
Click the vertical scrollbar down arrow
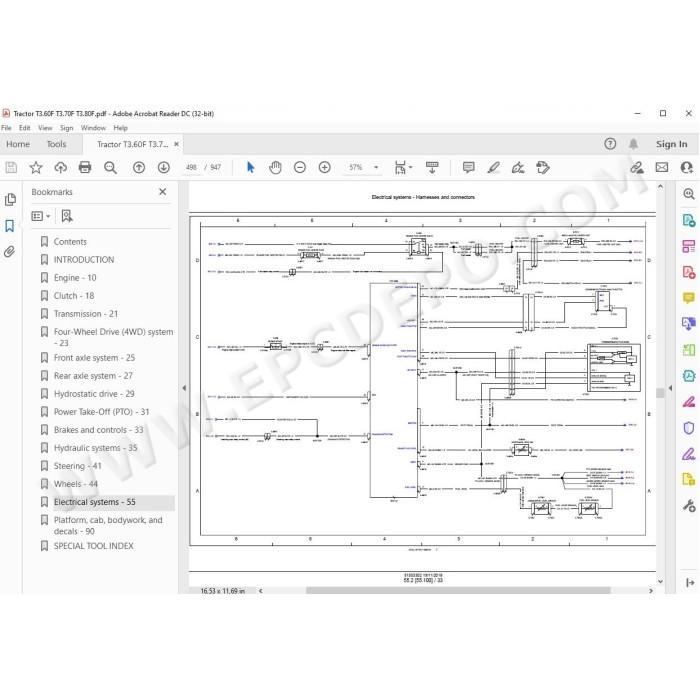(660, 582)
